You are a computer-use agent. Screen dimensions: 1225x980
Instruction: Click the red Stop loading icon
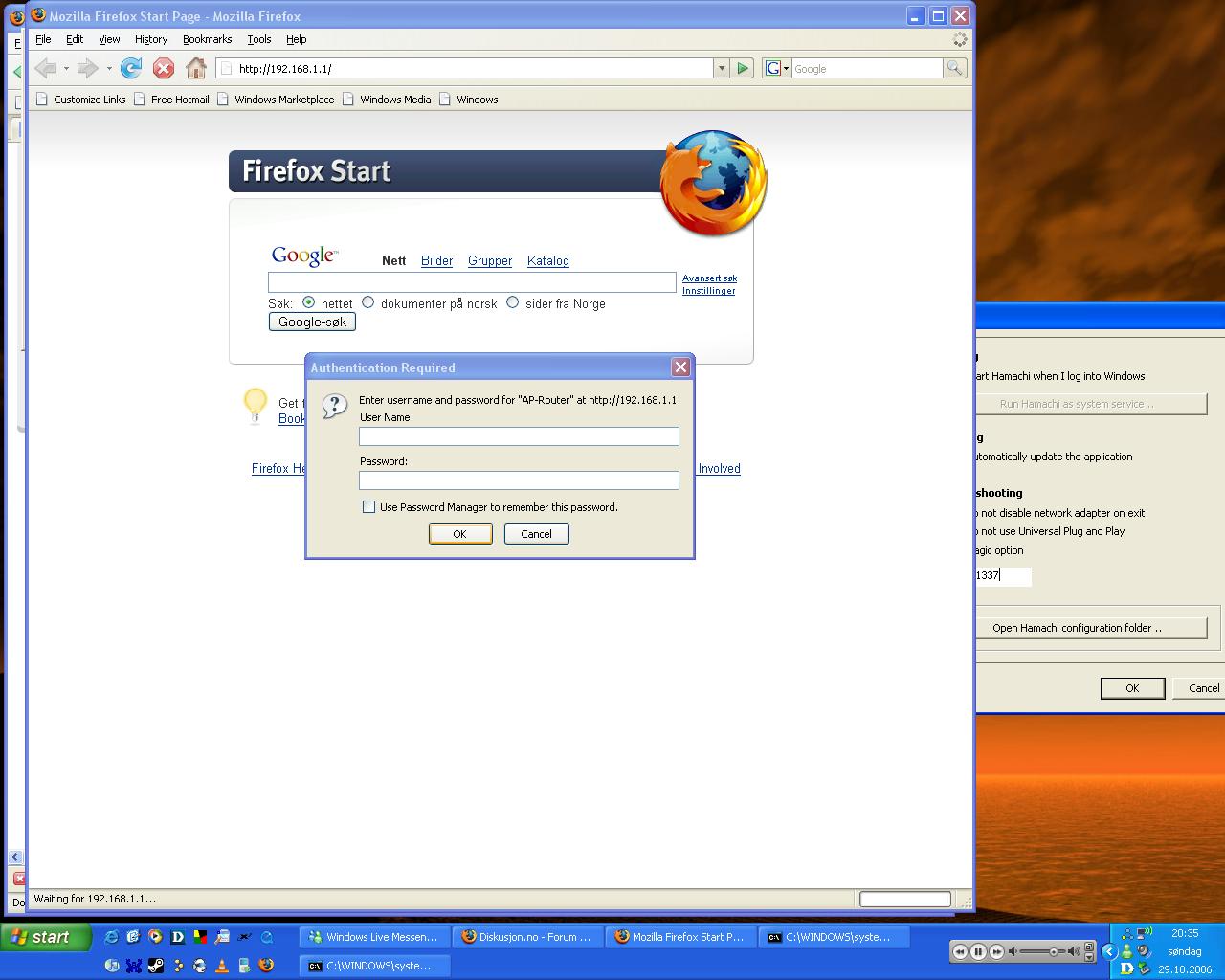[x=164, y=68]
